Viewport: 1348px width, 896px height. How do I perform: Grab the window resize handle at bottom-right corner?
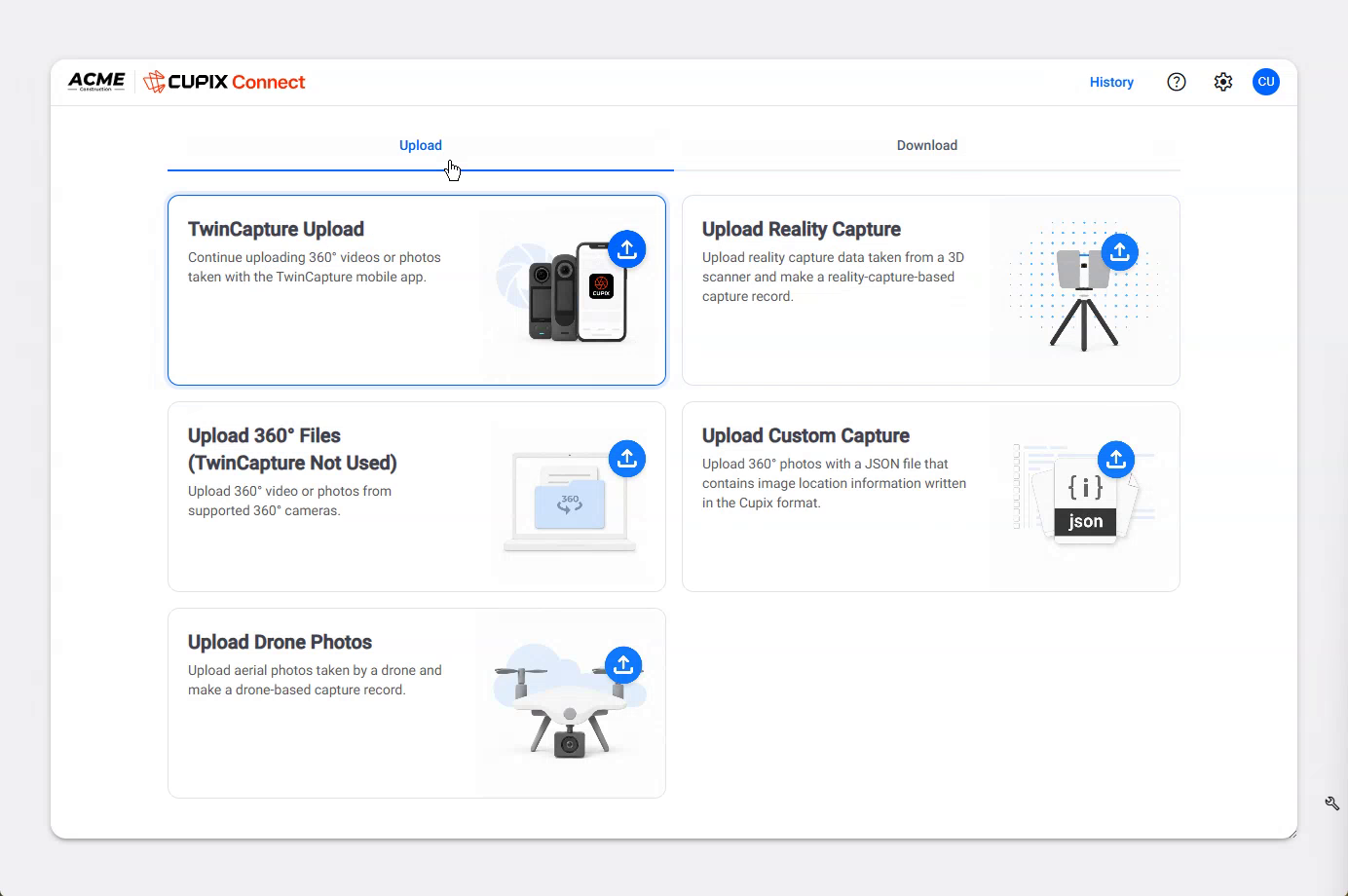click(1292, 833)
